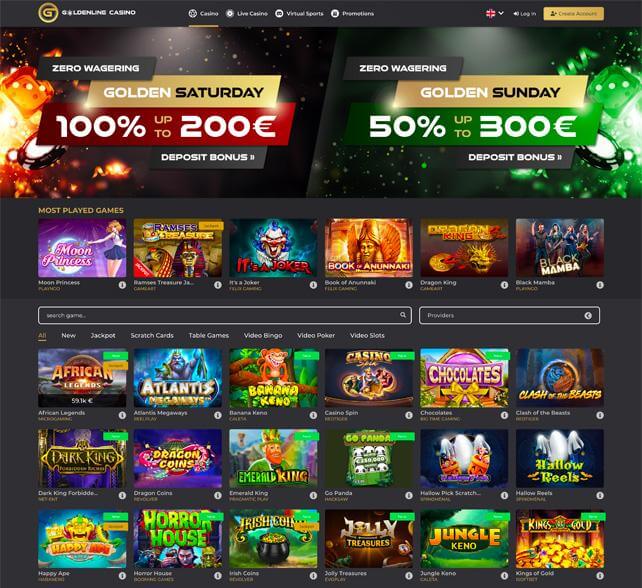The height and width of the screenshot is (588, 642).
Task: Click the Create Account button
Action: coord(573,14)
